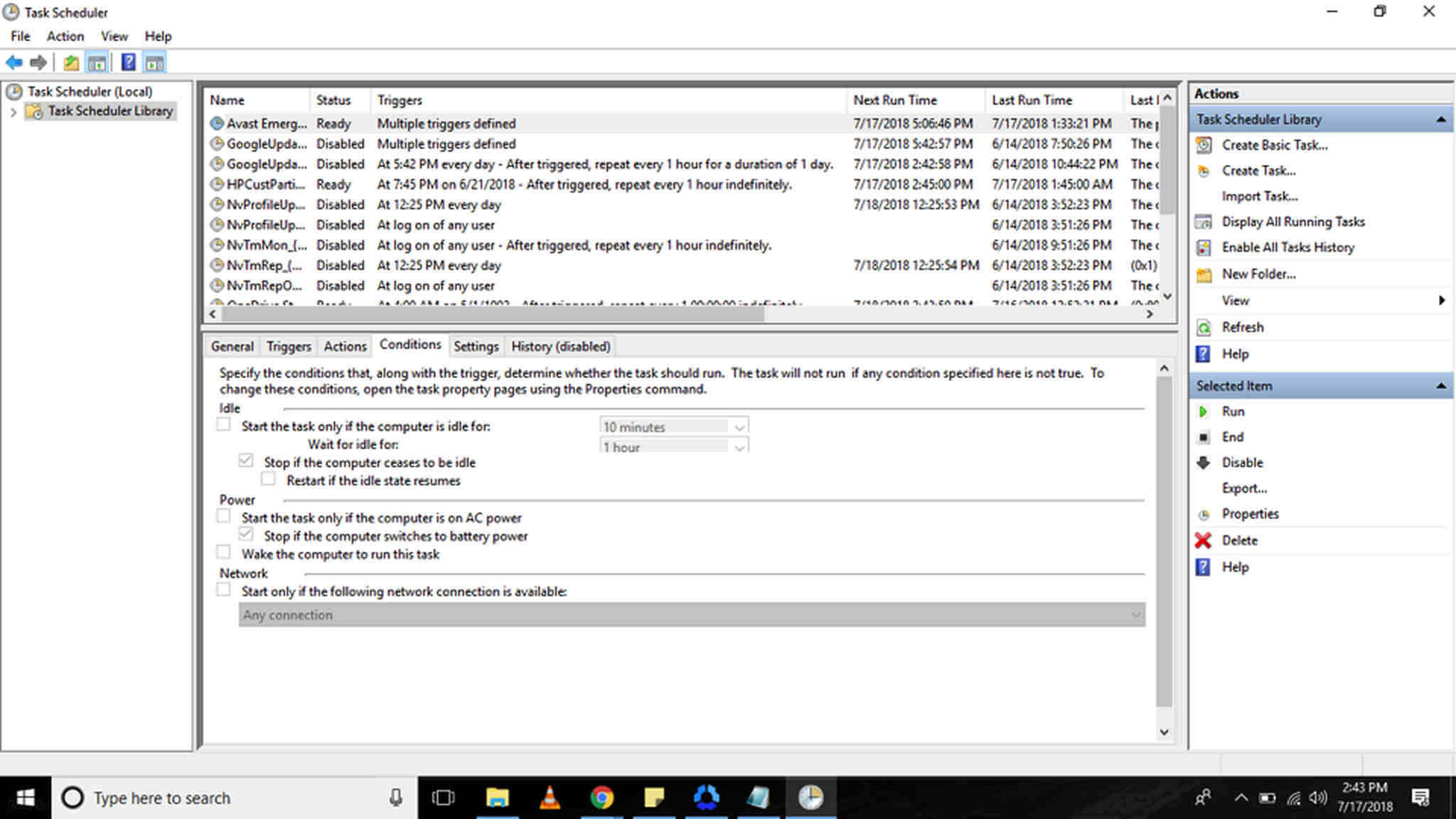
Task: Collapse the Task Scheduler Library actions section
Action: tap(1441, 119)
